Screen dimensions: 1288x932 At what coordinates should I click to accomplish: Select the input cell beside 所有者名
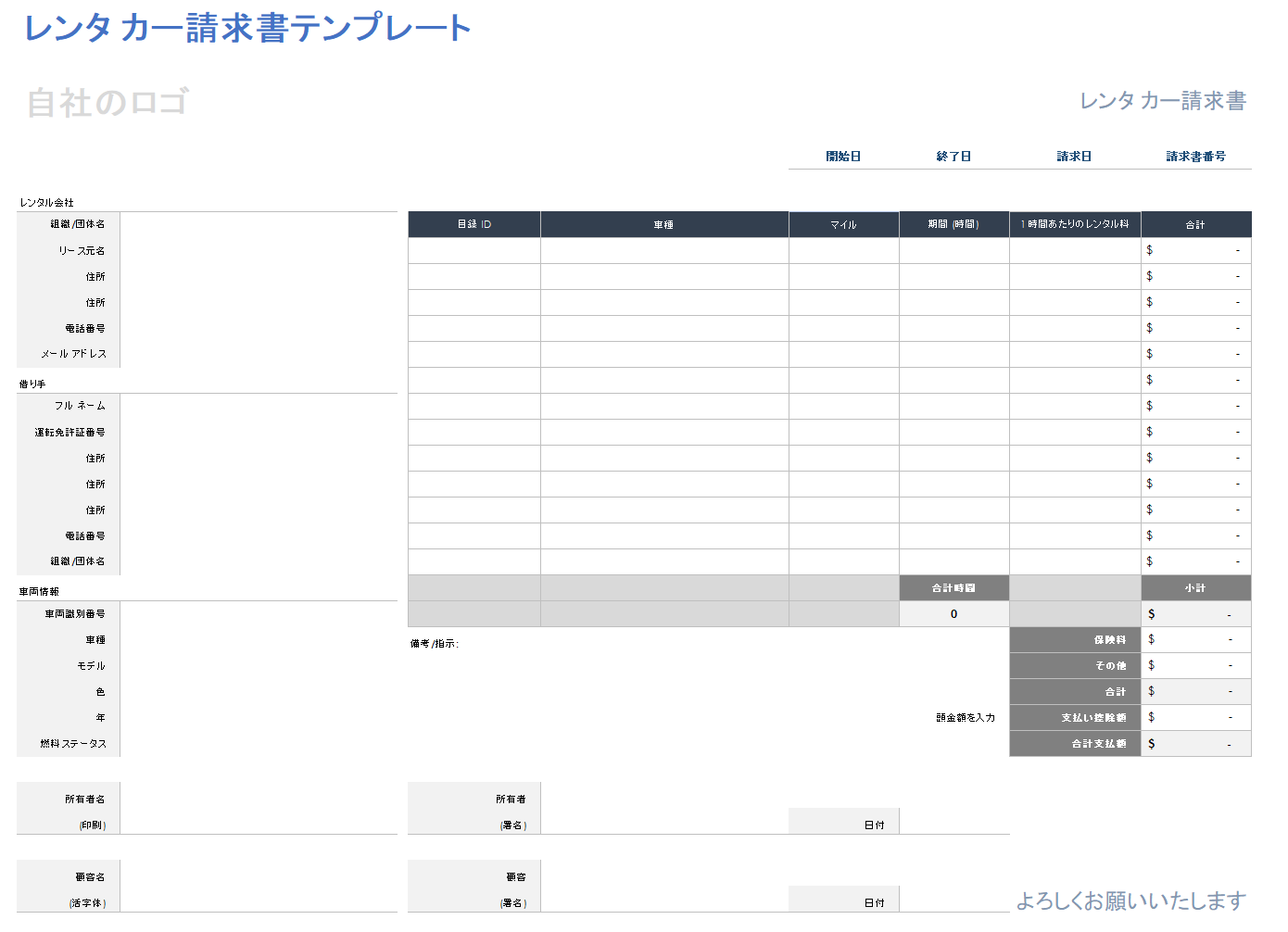(259, 808)
